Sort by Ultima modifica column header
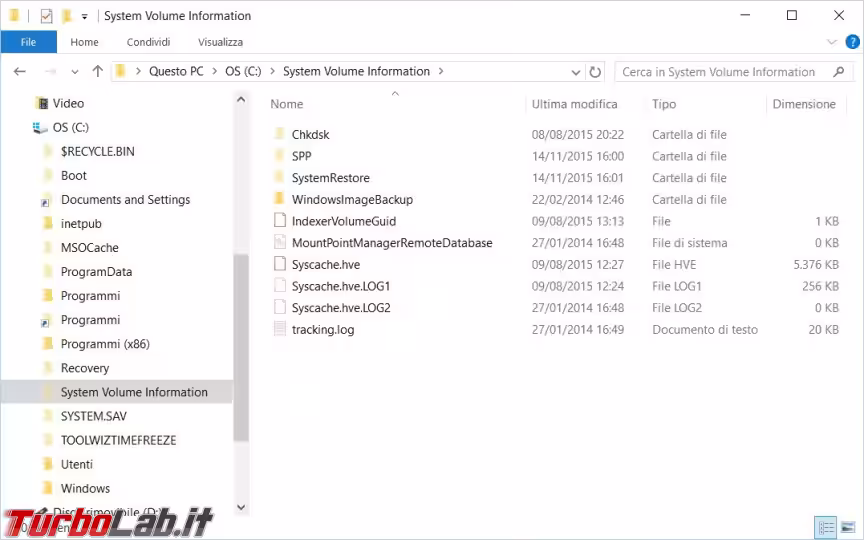 (574, 104)
